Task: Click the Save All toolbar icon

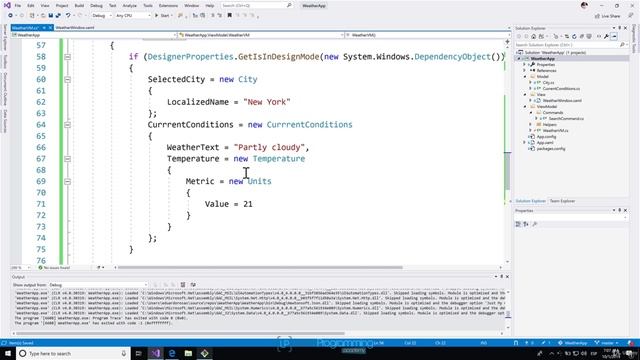Action: [58, 16]
